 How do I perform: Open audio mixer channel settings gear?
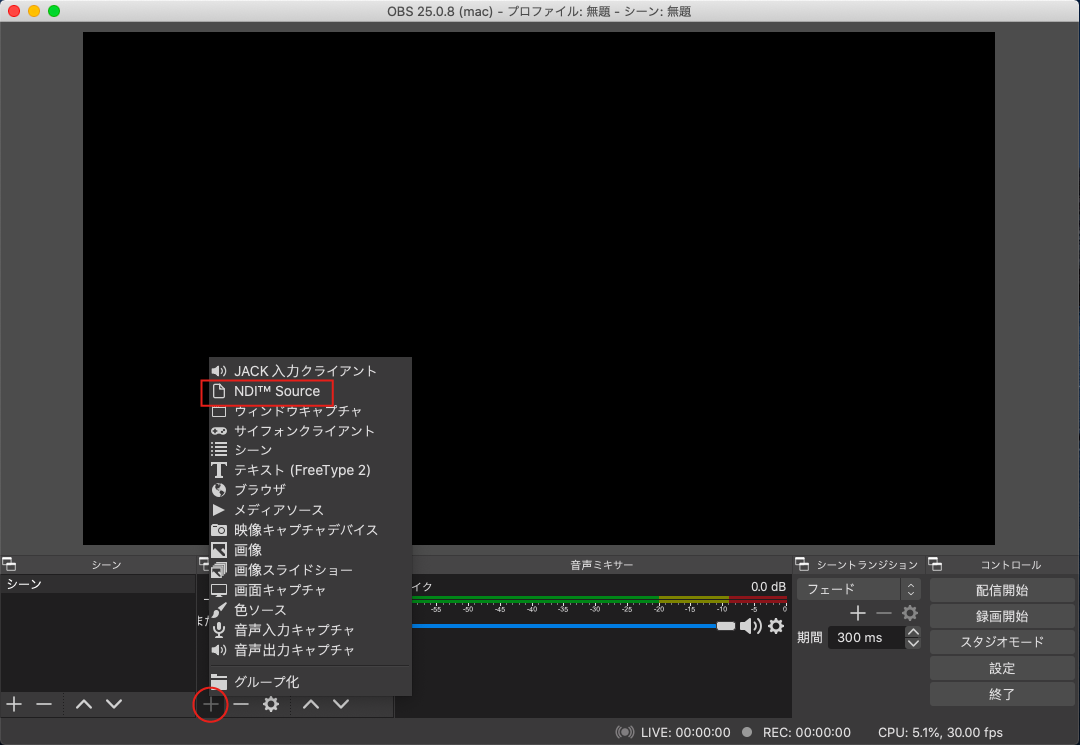(776, 626)
